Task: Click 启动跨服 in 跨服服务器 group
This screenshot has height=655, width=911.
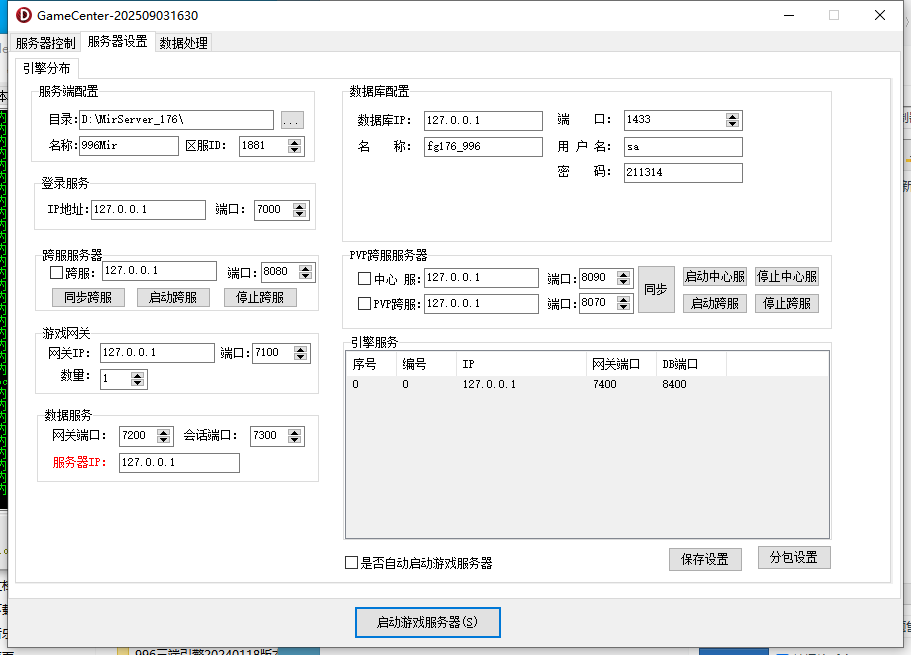Action: (173, 298)
